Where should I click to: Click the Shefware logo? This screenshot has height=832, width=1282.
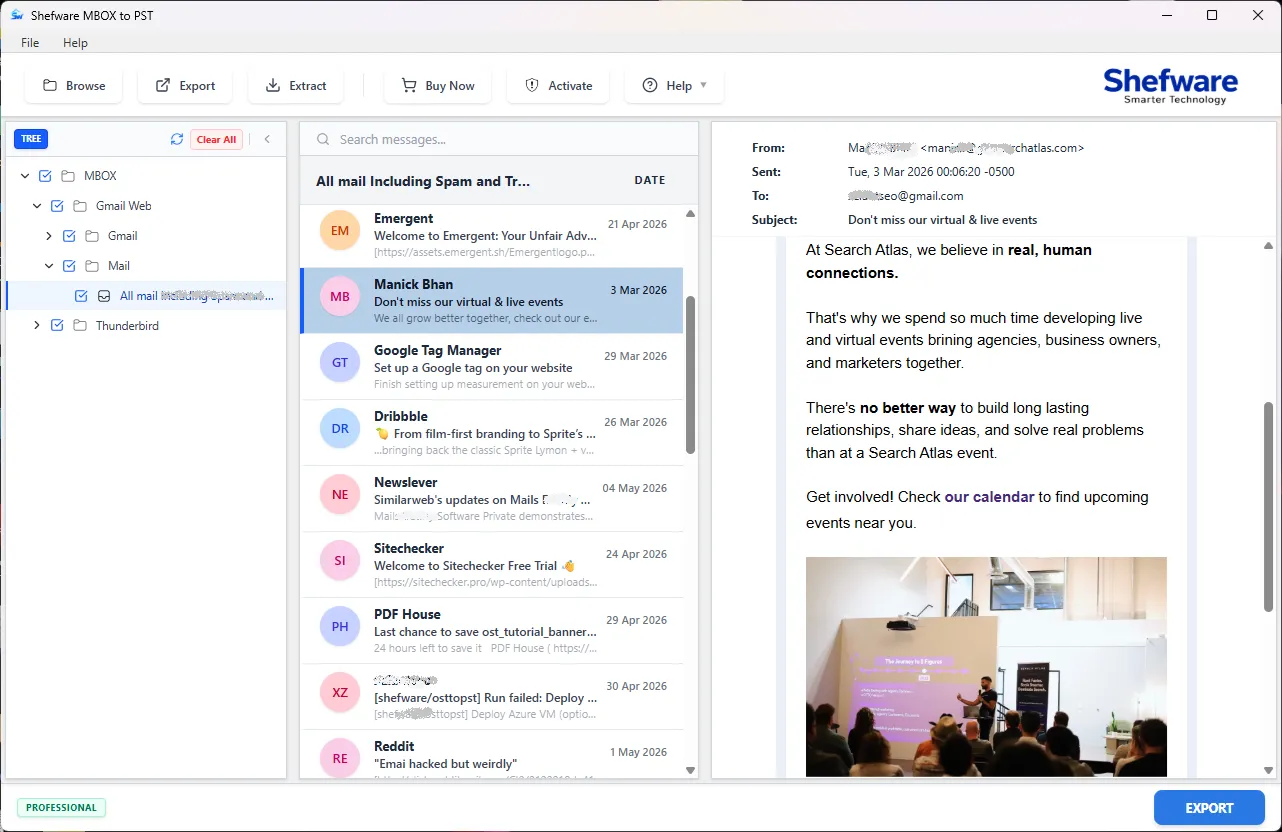tap(1171, 86)
